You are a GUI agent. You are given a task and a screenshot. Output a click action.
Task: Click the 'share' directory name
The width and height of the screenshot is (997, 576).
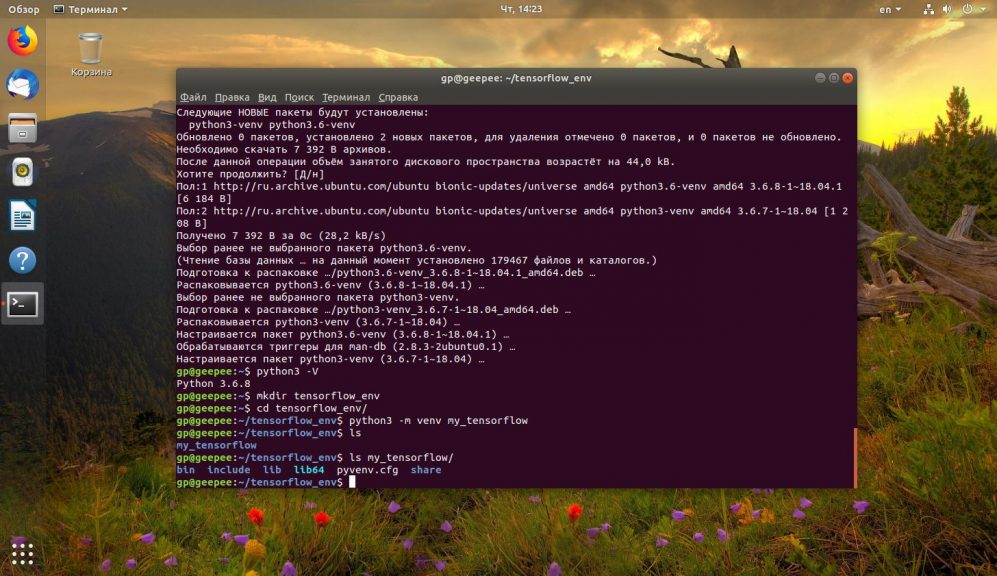coord(426,470)
